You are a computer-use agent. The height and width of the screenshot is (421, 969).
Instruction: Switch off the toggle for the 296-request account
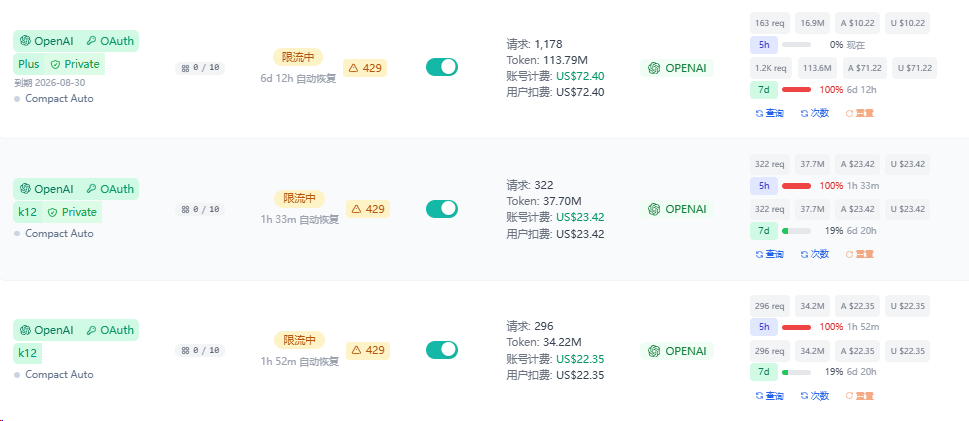point(442,349)
